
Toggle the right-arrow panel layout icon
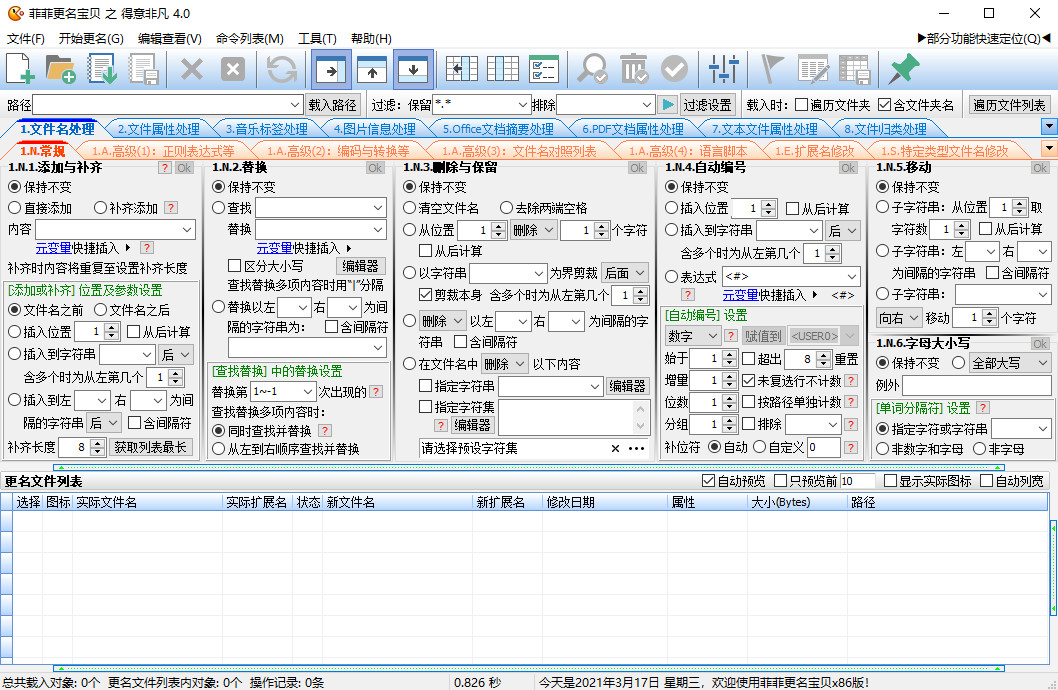(x=331, y=69)
